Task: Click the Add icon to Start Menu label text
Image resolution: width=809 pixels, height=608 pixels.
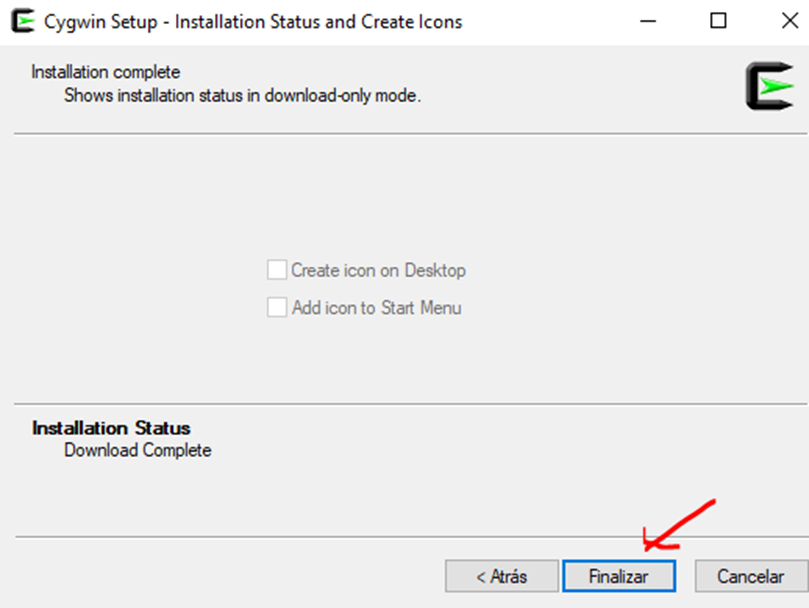Action: pyautogui.click(x=376, y=308)
